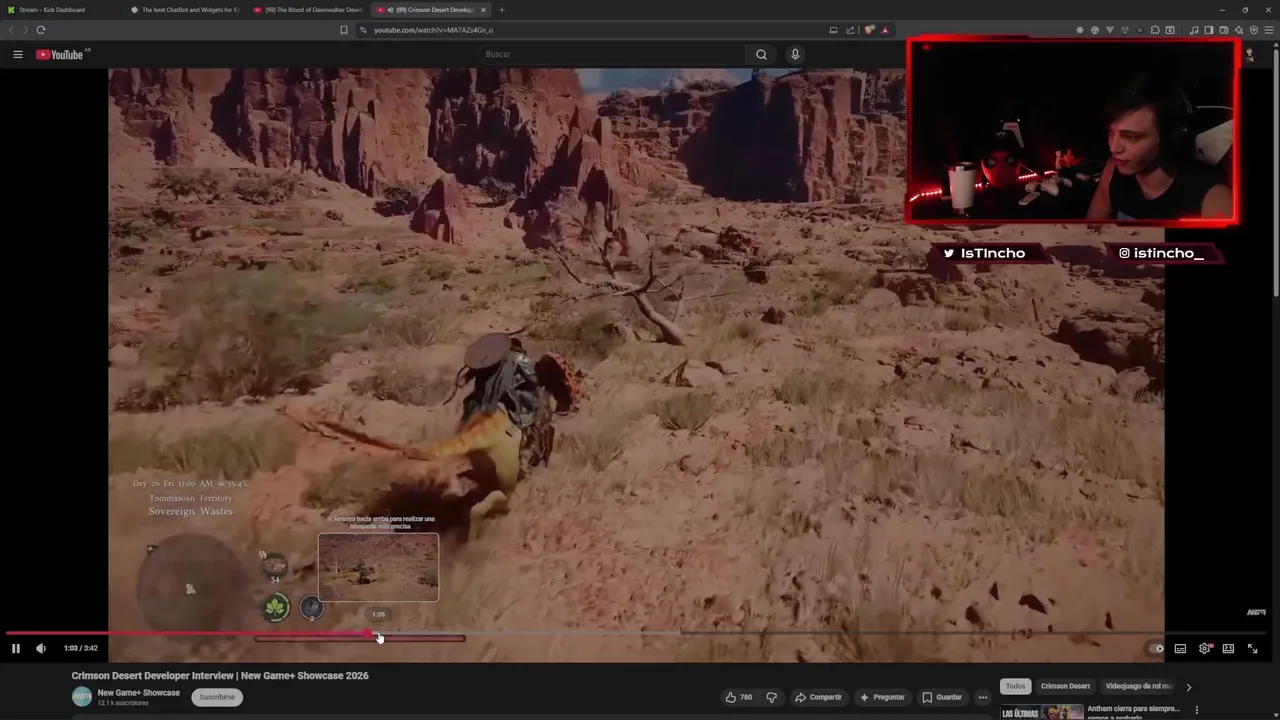This screenshot has height=720, width=1280.
Task: Open the Brave Rewards triangle icon
Action: tap(885, 30)
